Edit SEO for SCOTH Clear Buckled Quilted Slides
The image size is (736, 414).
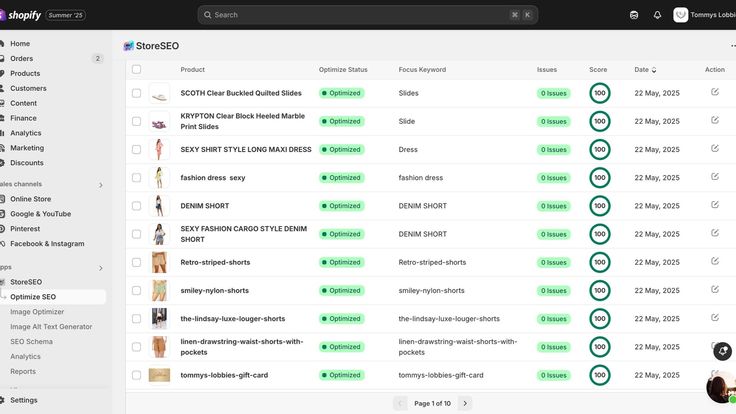(x=714, y=92)
